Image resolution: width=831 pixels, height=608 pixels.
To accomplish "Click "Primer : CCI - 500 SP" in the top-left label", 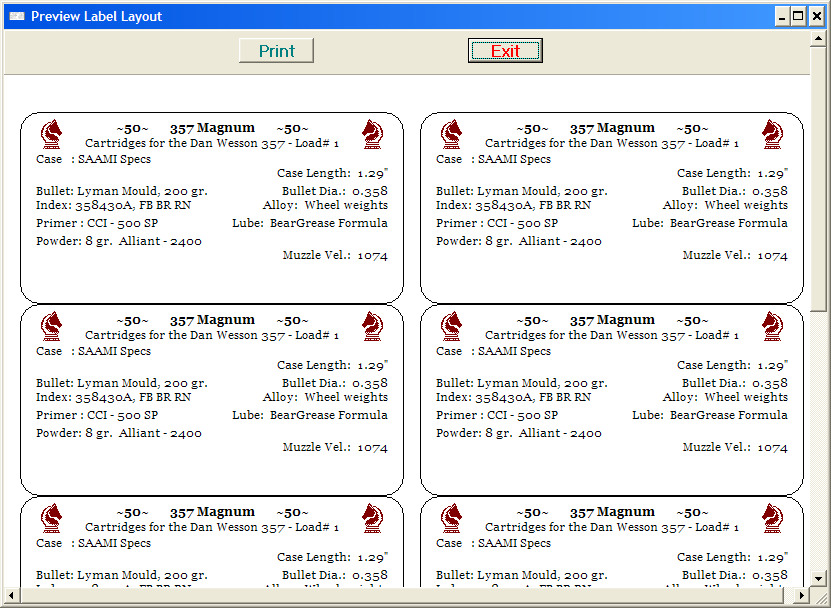I will pyautogui.click(x=97, y=223).
